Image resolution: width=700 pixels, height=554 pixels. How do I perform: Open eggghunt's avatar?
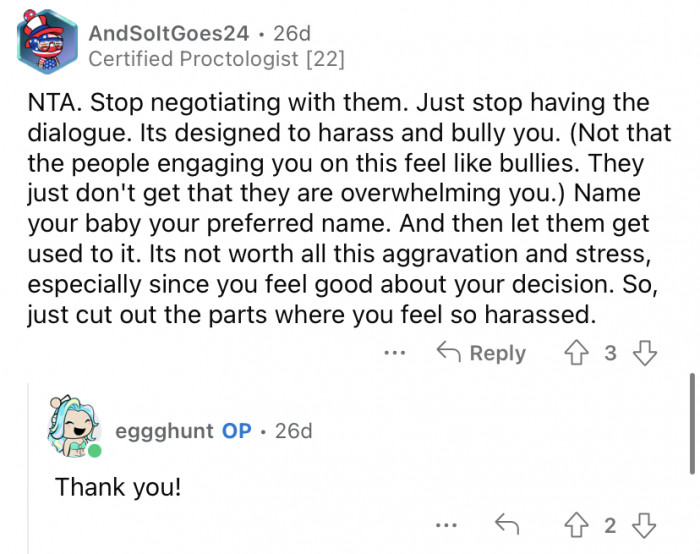pos(74,425)
